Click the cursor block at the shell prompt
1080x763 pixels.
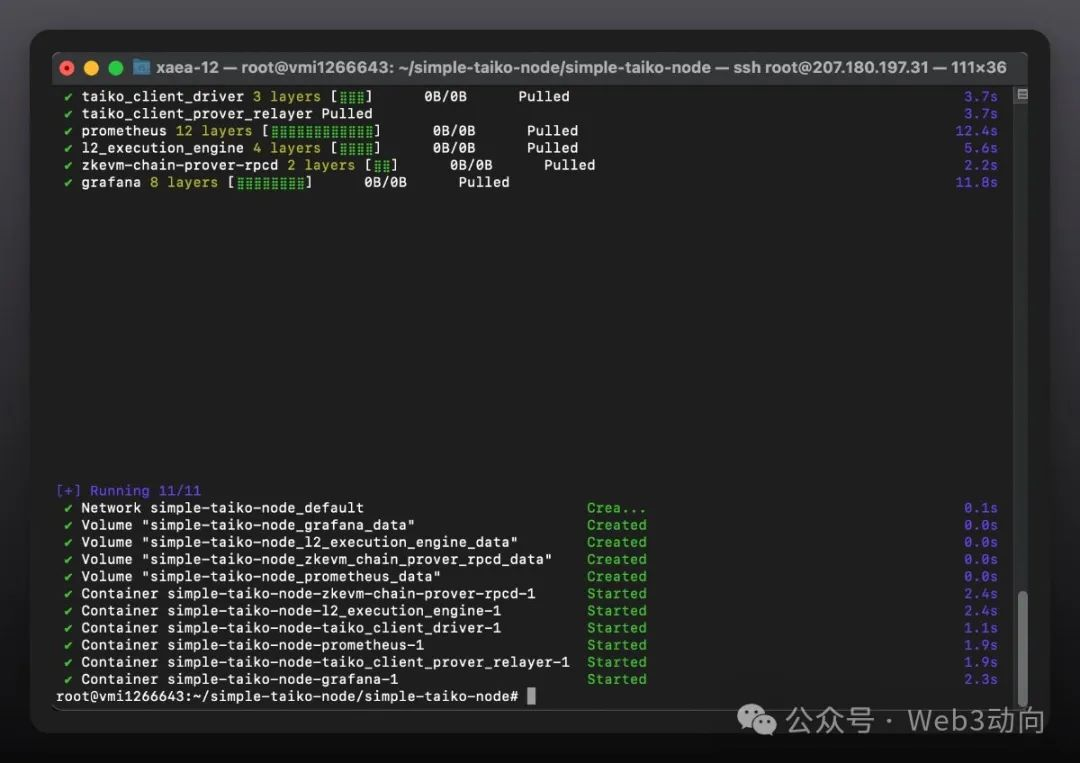pyautogui.click(x=531, y=696)
